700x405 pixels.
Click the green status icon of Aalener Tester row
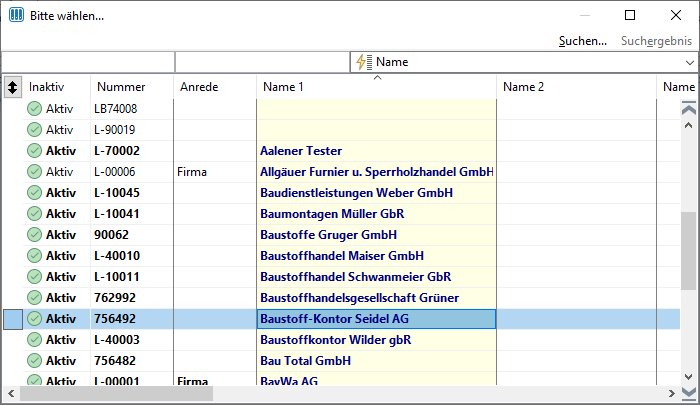pyautogui.click(x=34, y=150)
